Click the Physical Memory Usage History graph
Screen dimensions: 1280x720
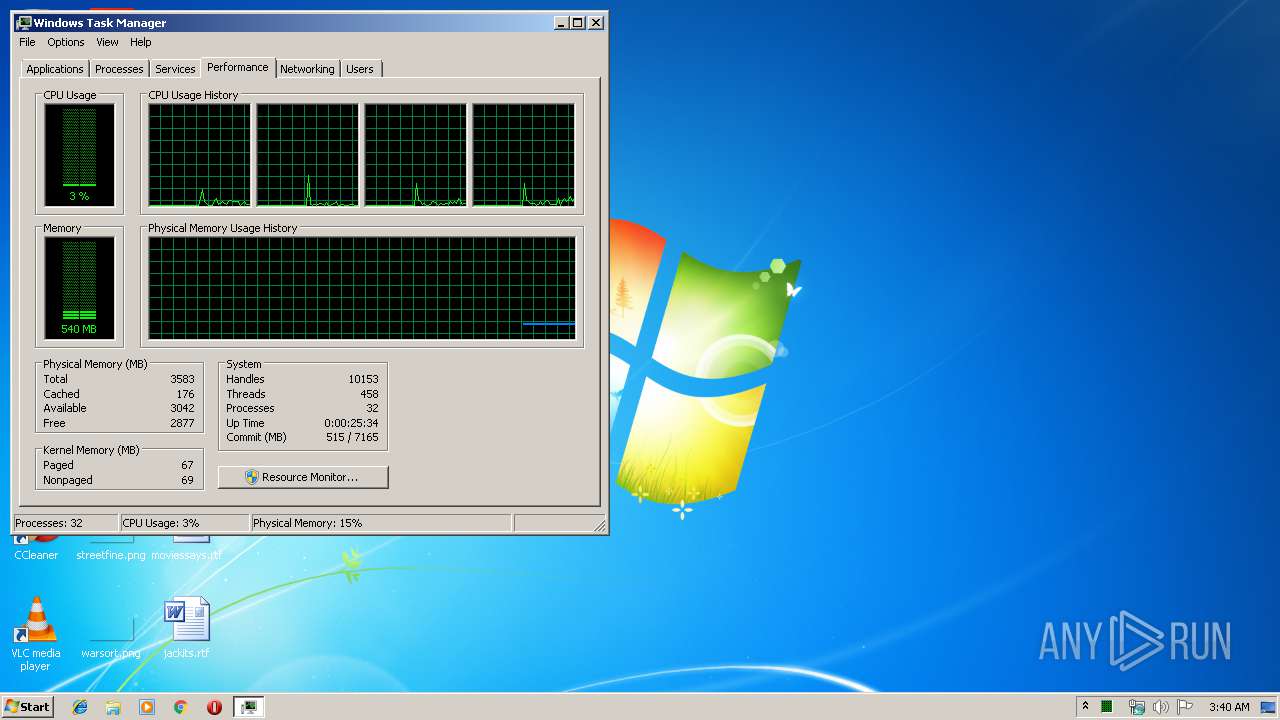(362, 288)
